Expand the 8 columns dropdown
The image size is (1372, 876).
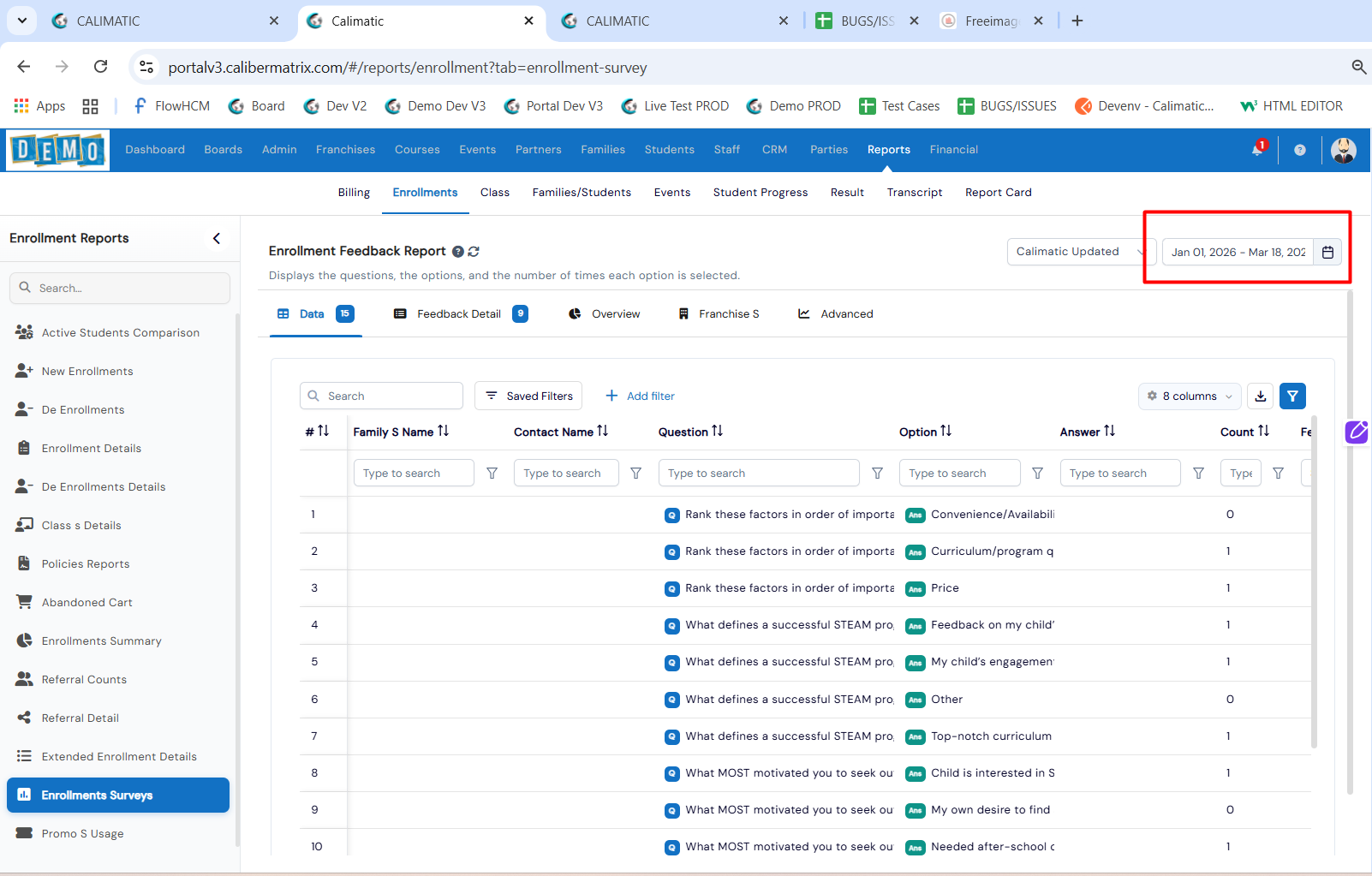click(x=1190, y=396)
